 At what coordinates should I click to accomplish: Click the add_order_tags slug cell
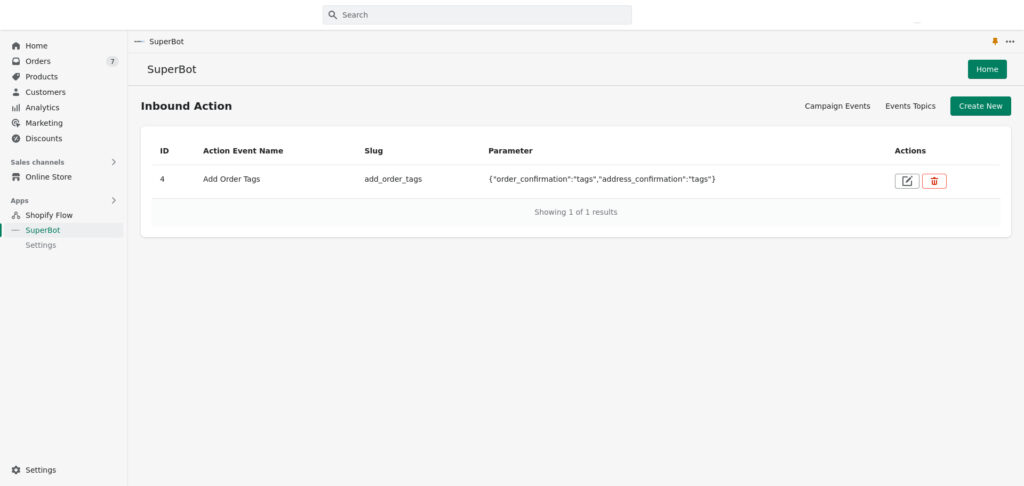click(393, 179)
